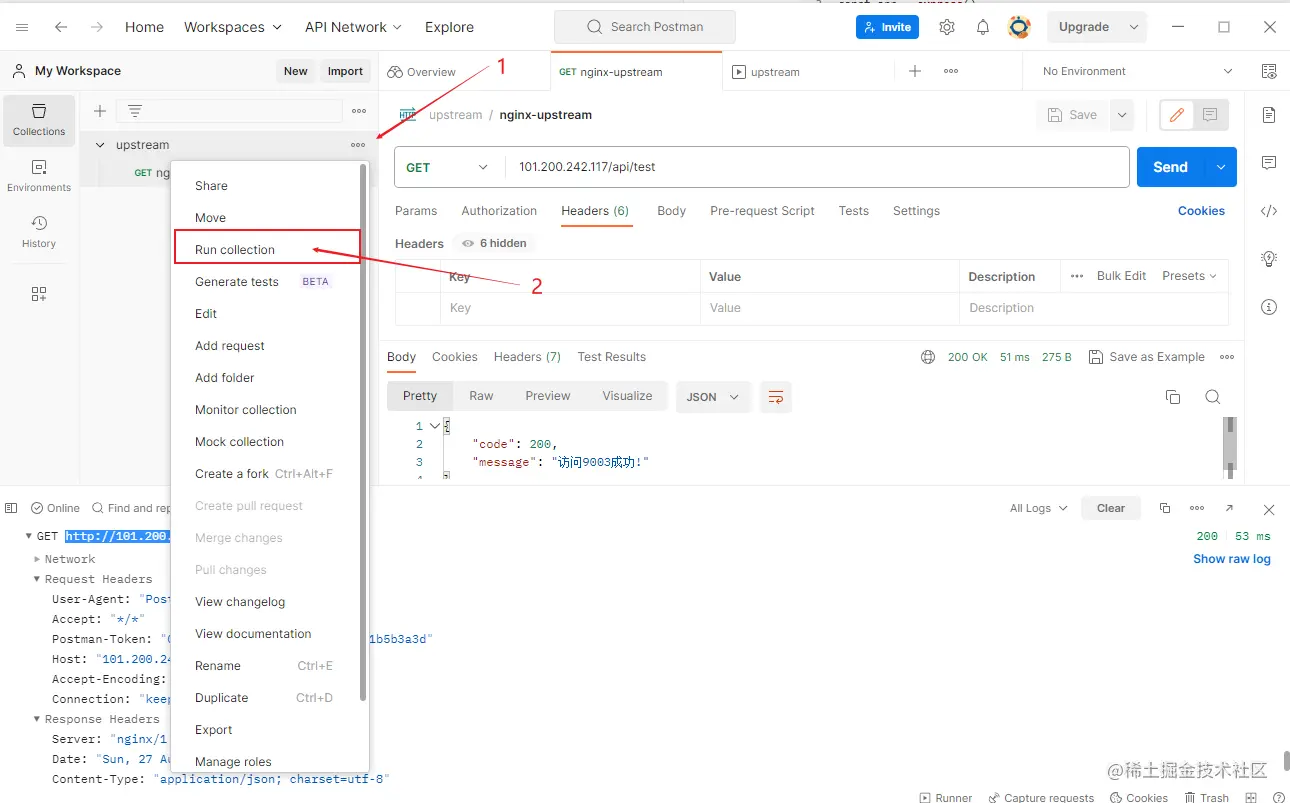Viewport: 1290px width, 803px height.
Task: Open the Comments icon in the right sidebar
Action: pos(1269,163)
